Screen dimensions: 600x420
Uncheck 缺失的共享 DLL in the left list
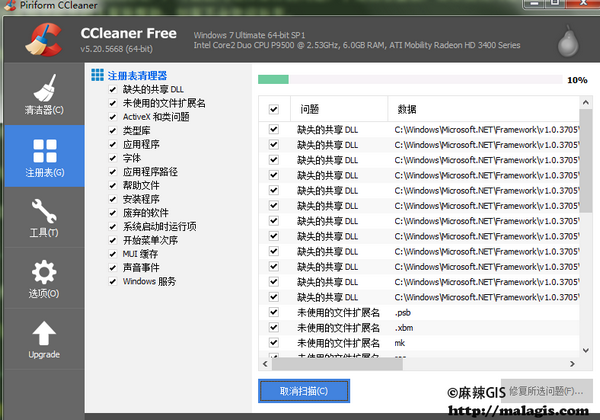(x=112, y=90)
